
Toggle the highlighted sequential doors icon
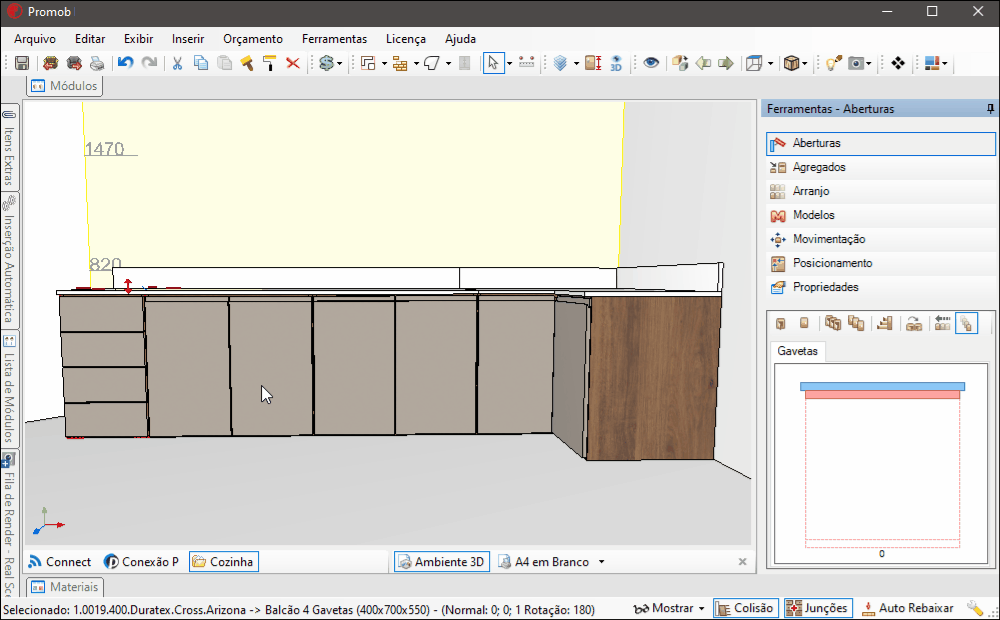point(966,323)
